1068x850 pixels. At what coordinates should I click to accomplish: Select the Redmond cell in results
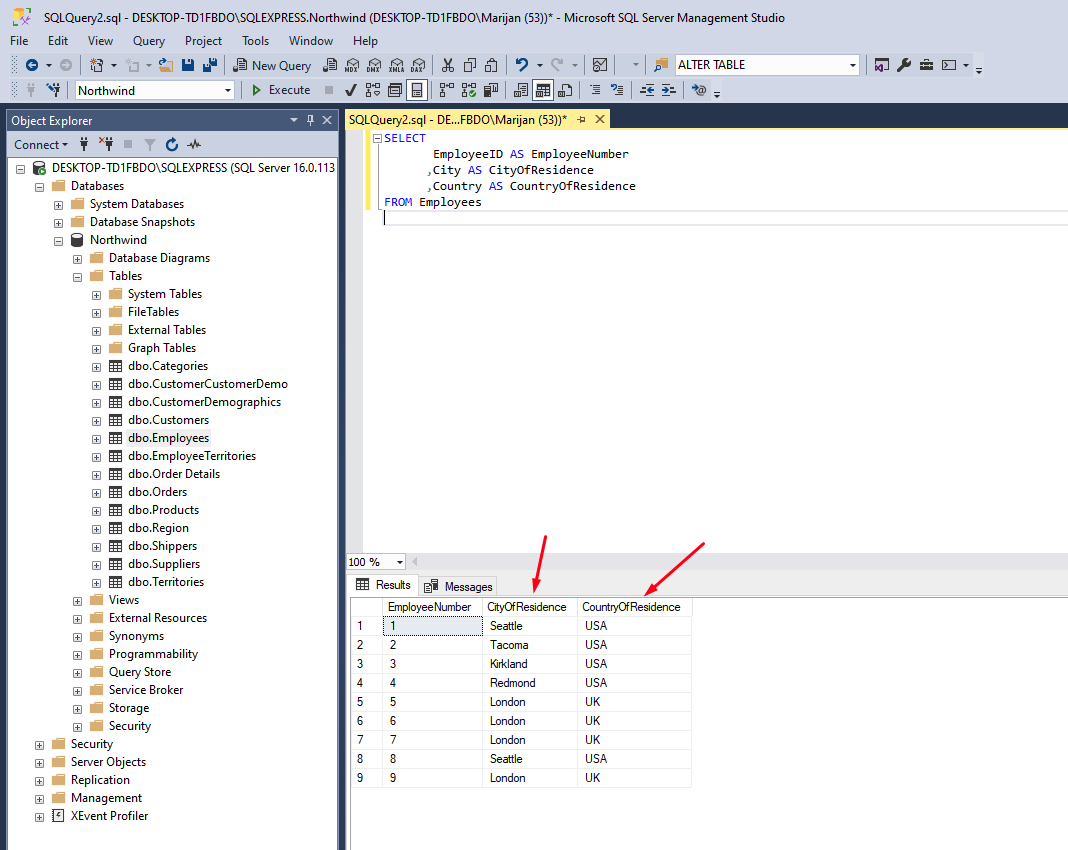(530, 683)
